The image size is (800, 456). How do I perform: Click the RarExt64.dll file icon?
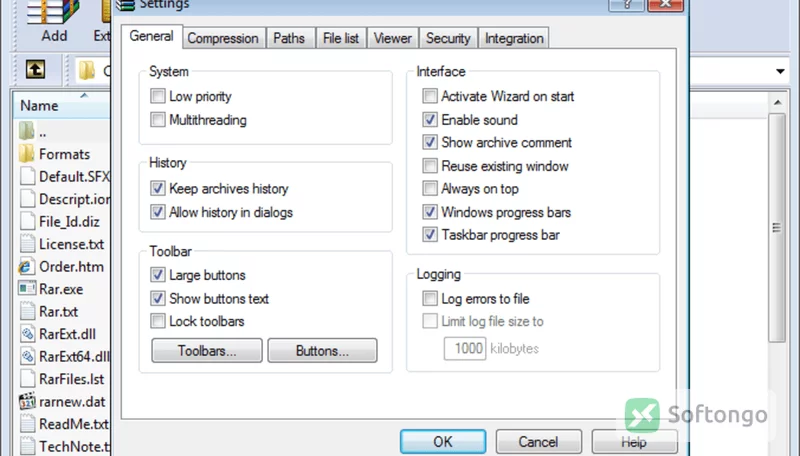coord(27,356)
